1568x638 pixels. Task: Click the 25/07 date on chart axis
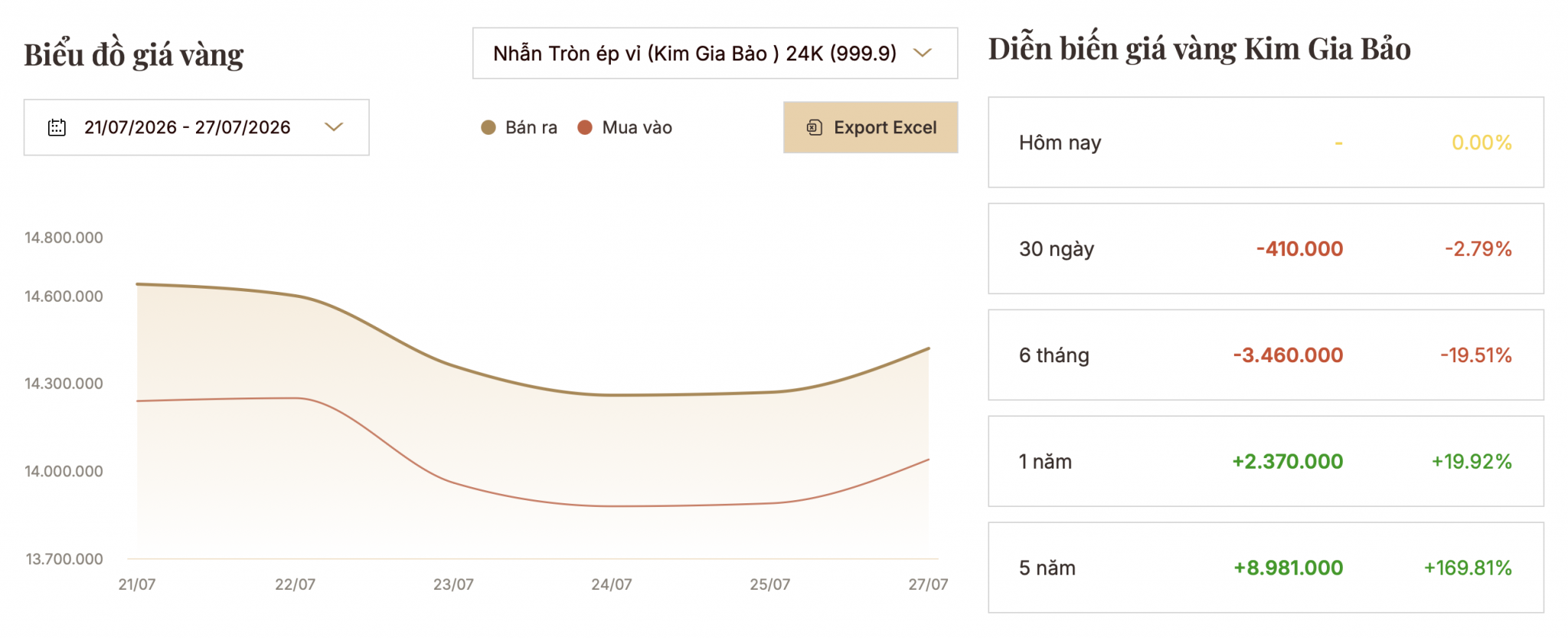point(769,584)
